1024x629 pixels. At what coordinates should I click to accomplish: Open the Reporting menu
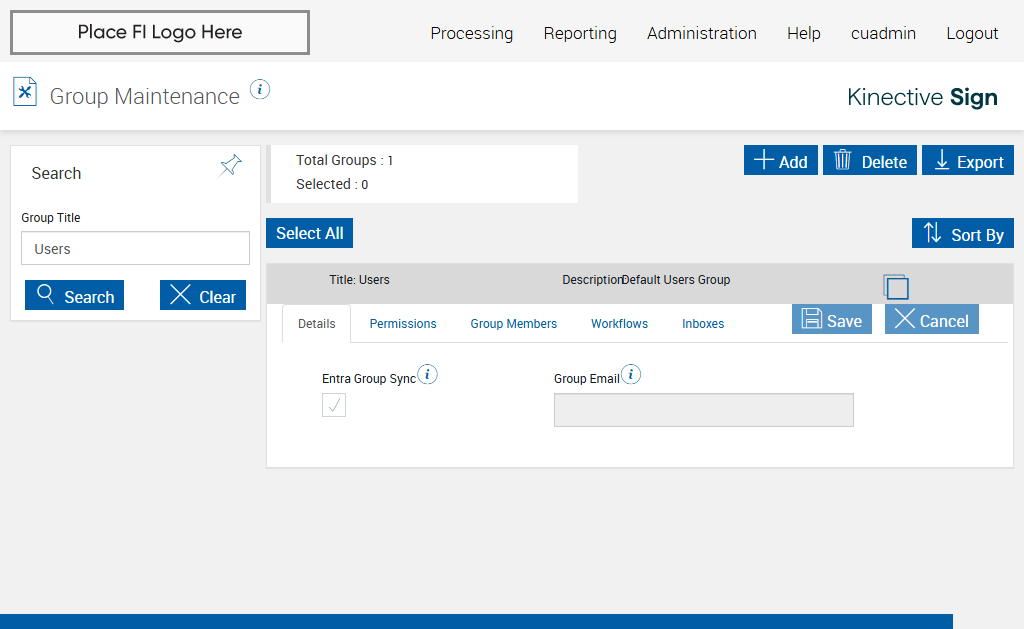coord(580,33)
